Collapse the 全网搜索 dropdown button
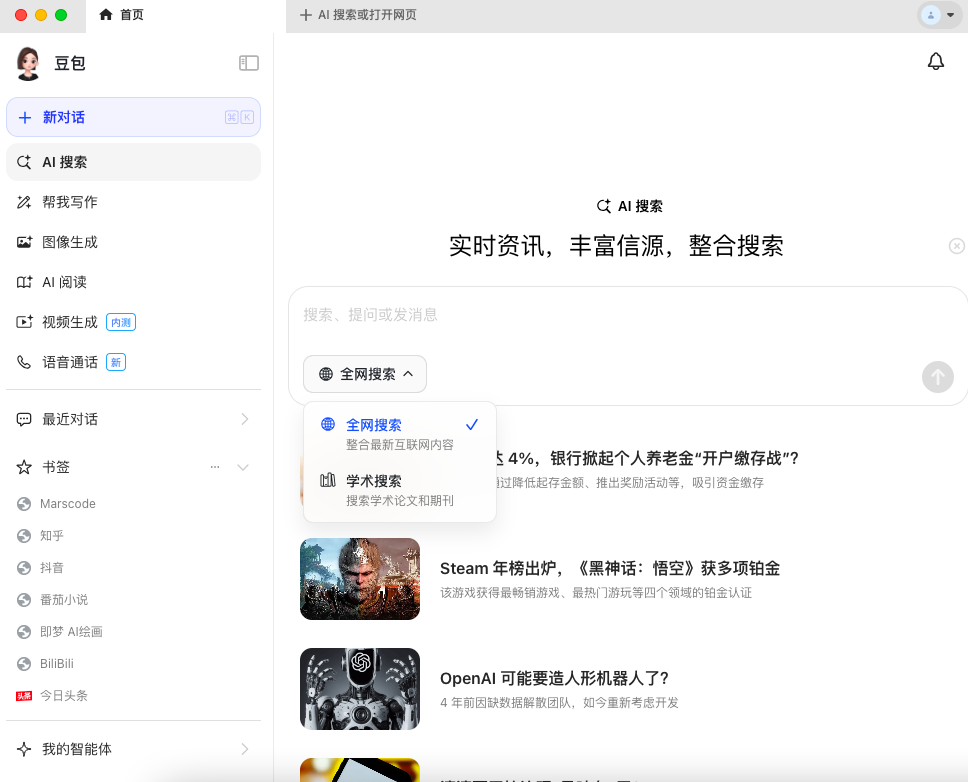Viewport: 968px width, 782px height. click(365, 374)
